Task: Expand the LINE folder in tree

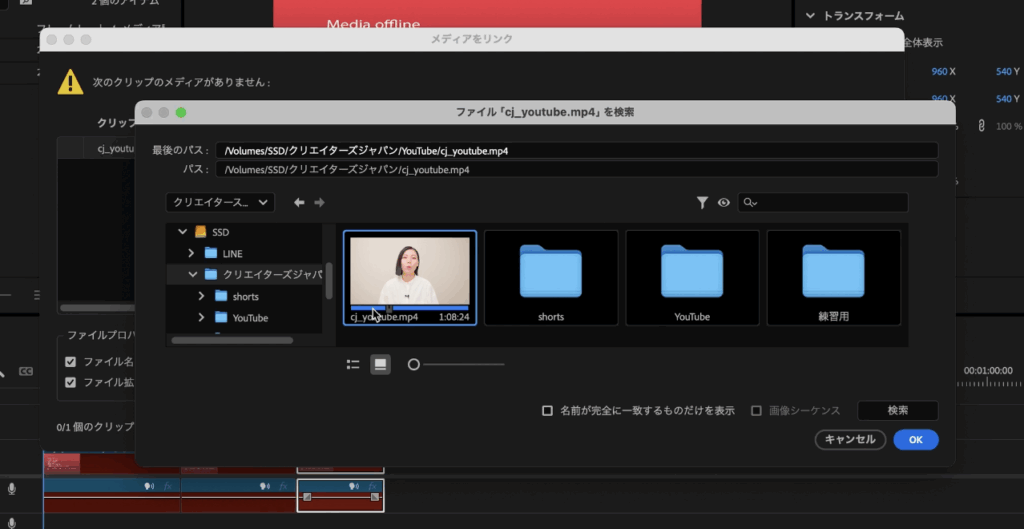Action: pos(191,254)
